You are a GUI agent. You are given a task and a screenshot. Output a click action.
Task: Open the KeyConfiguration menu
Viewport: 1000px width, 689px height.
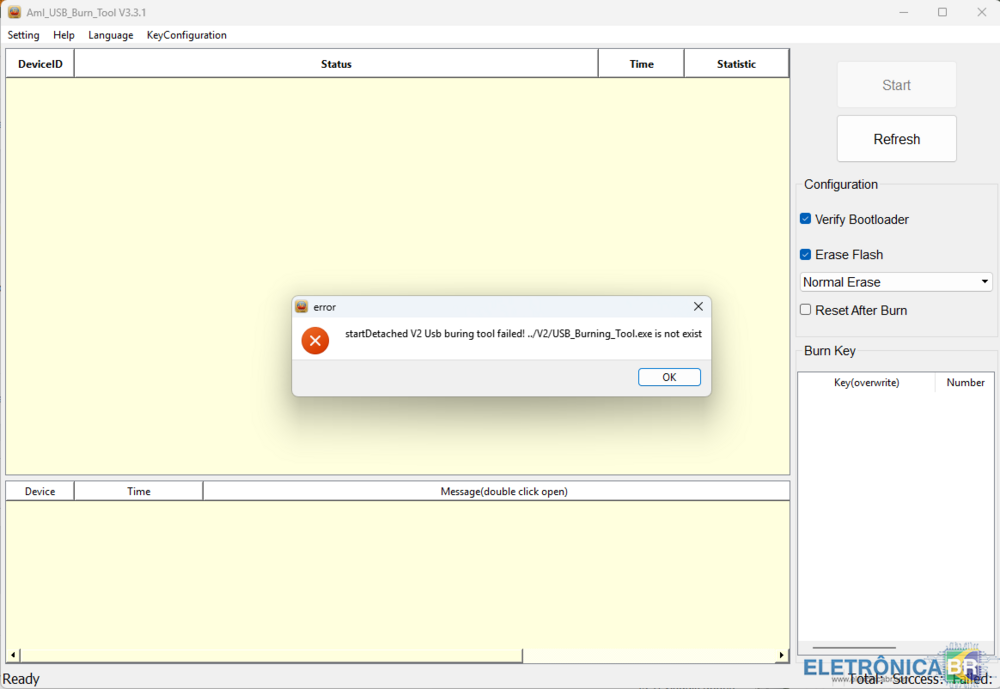click(x=186, y=35)
